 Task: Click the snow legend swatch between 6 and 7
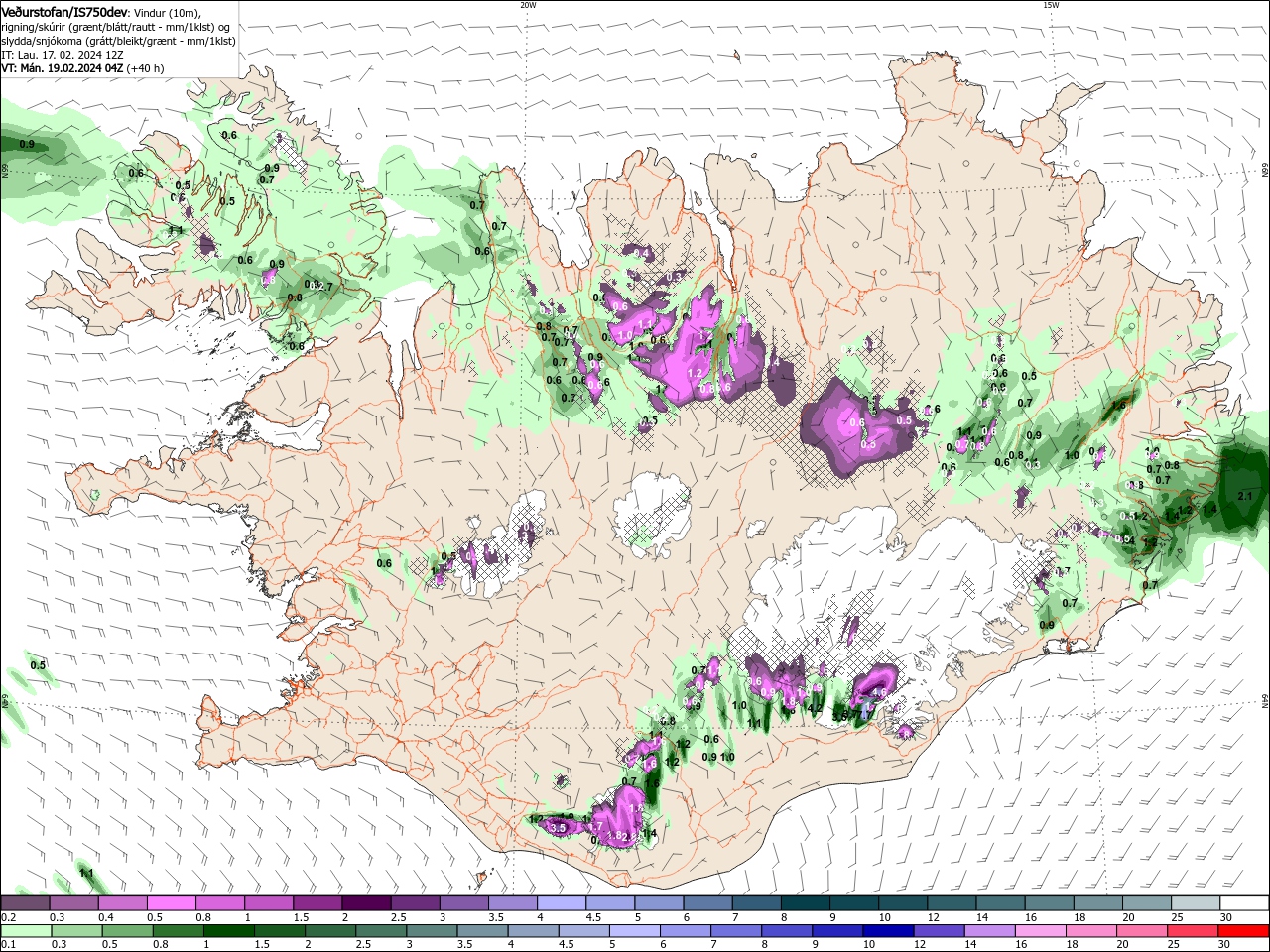pyautogui.click(x=707, y=903)
